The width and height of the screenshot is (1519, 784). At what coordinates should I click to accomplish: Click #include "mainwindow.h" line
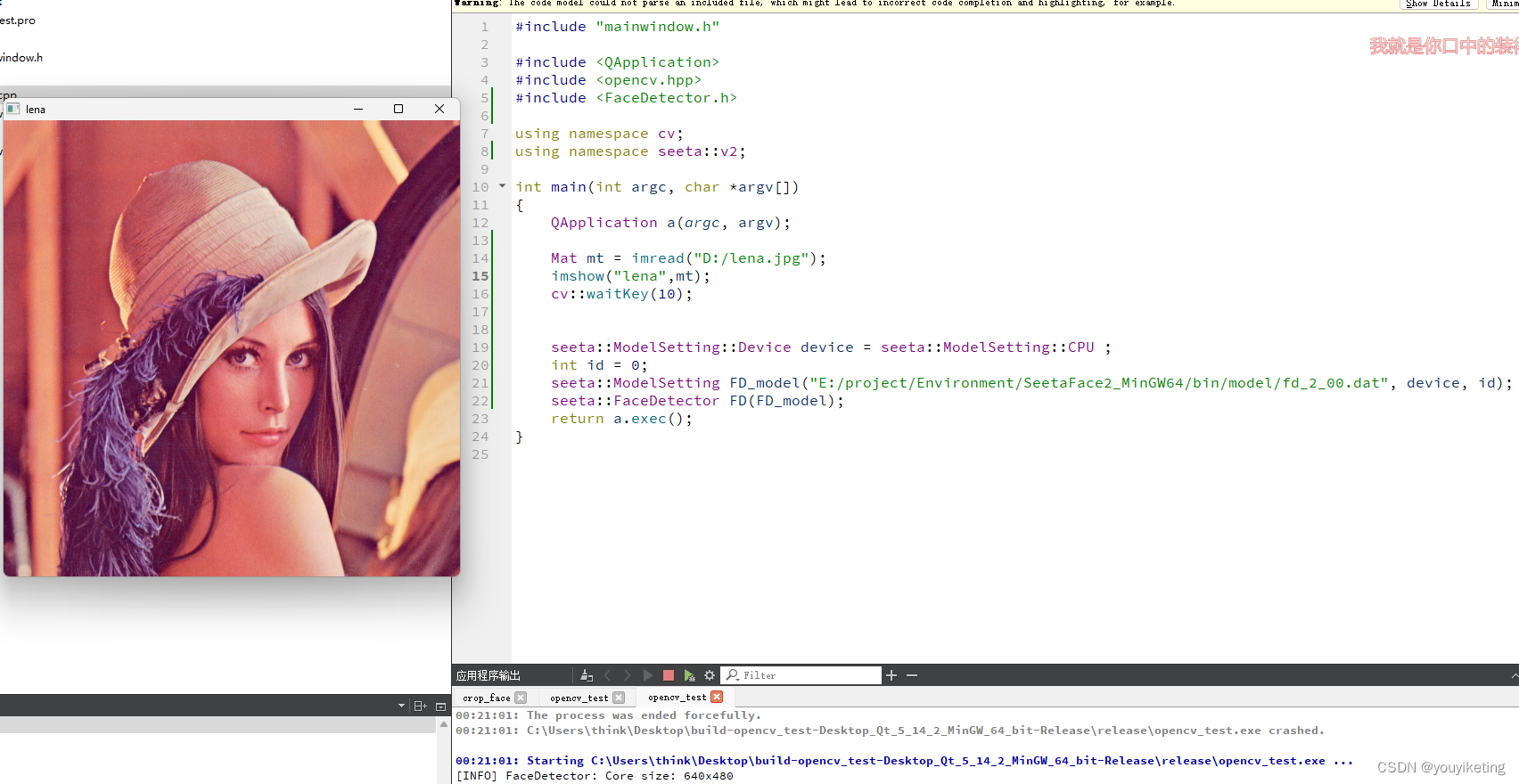617,27
